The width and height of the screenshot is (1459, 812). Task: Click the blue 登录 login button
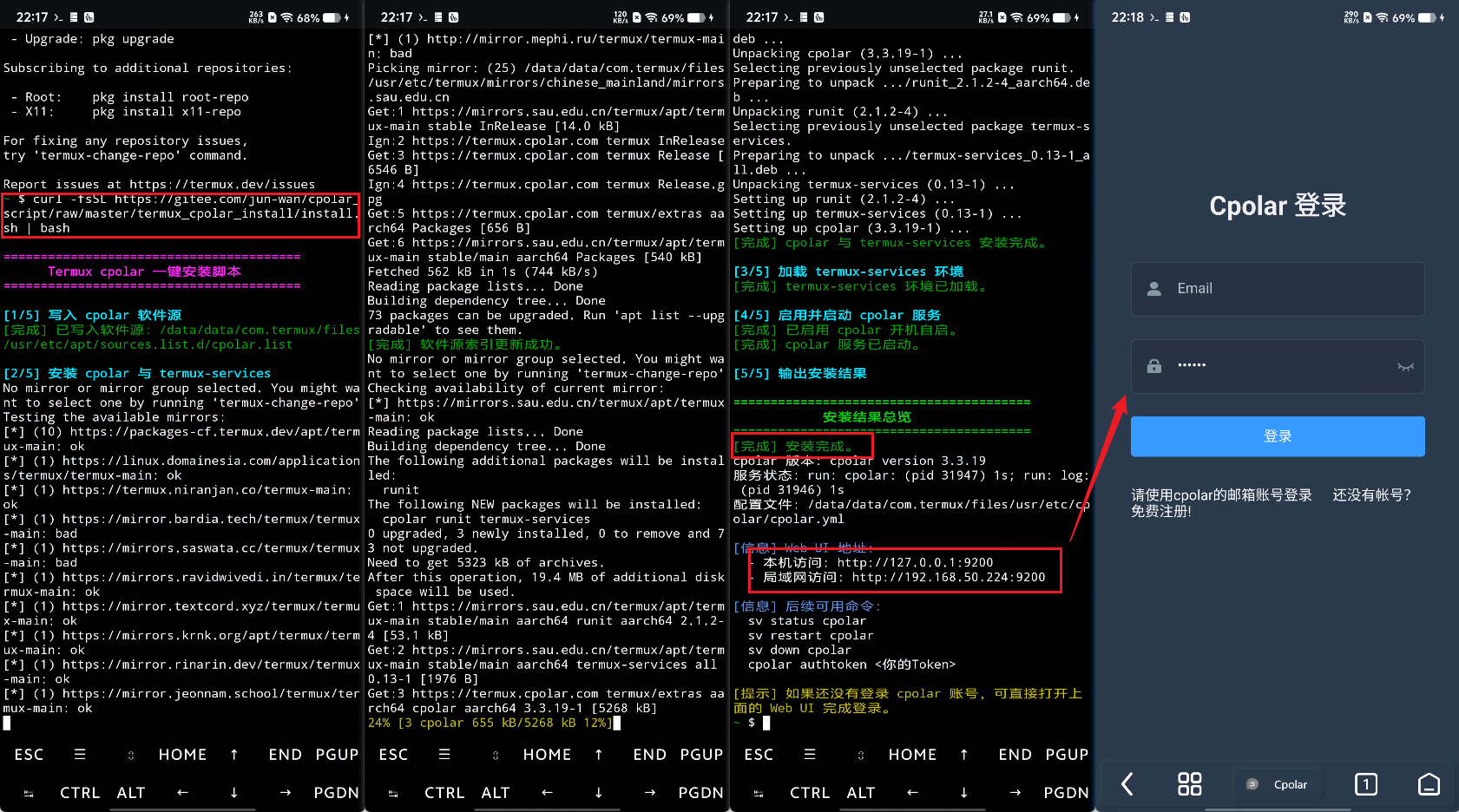pos(1277,436)
